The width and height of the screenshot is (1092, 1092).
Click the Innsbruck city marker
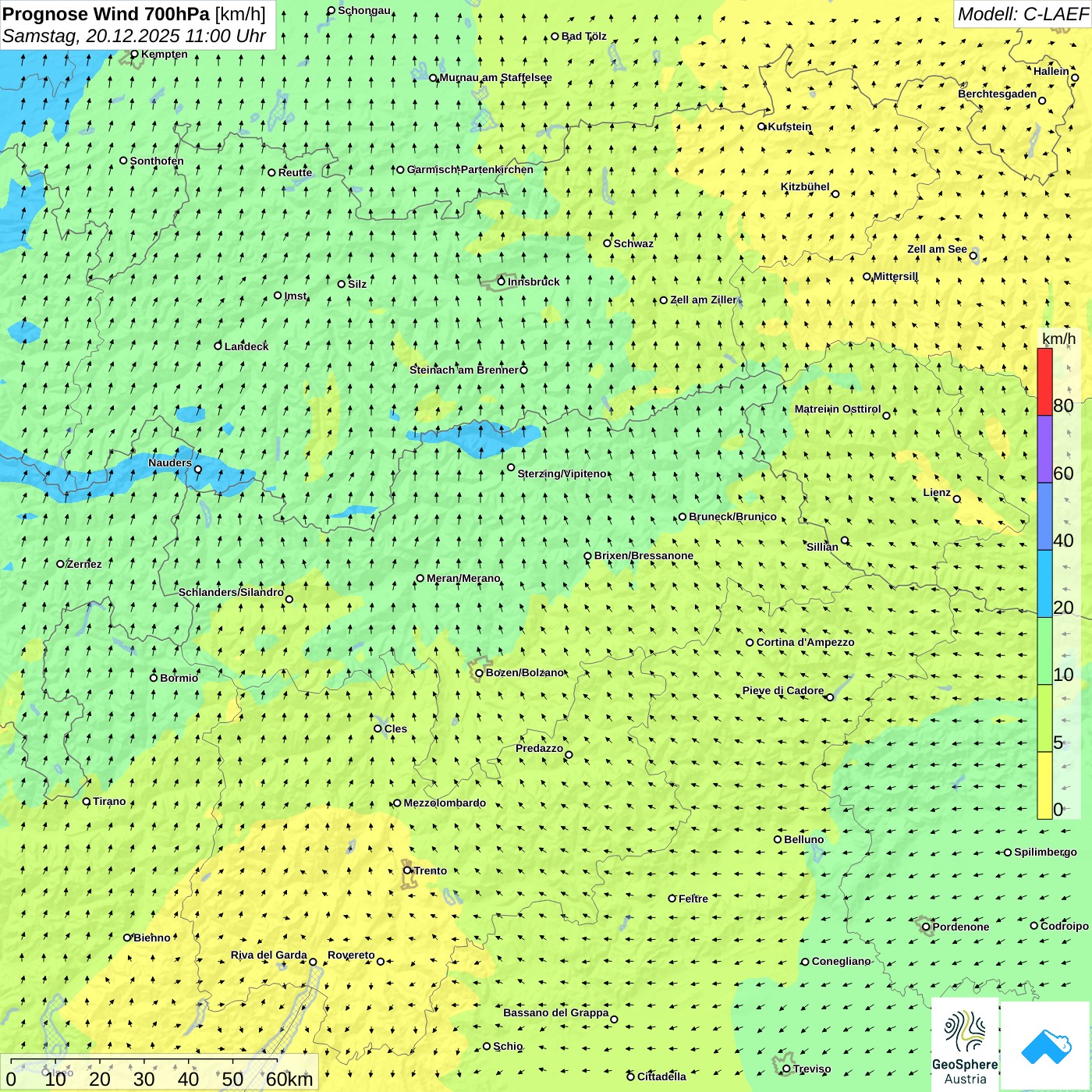502,282
